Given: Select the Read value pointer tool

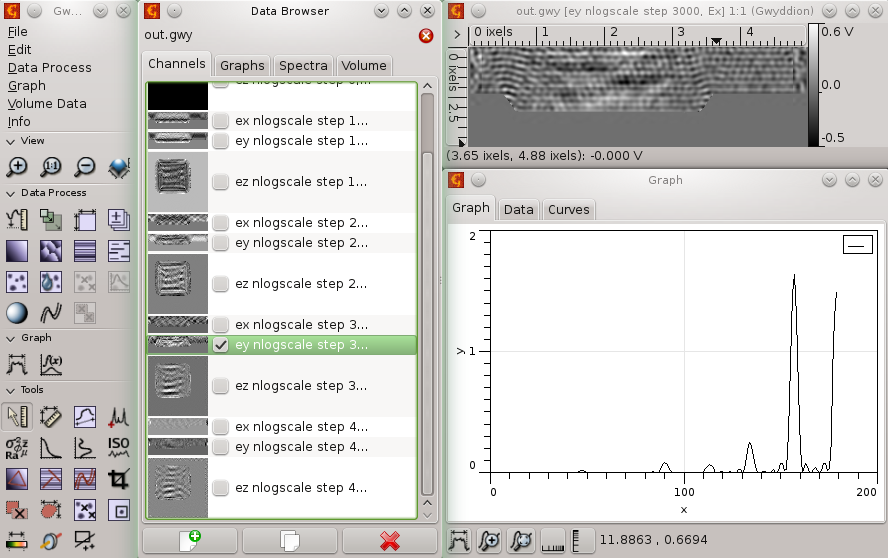Looking at the screenshot, I should click(17, 416).
